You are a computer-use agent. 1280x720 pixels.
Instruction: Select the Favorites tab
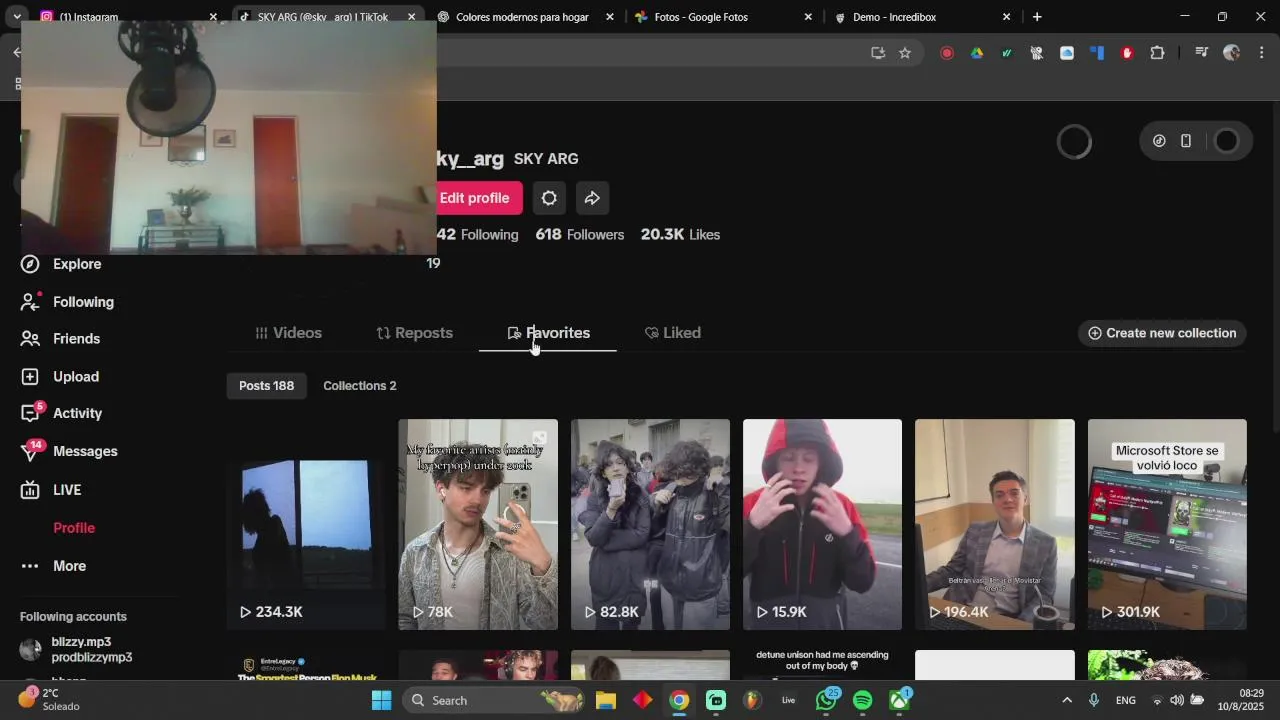tap(548, 333)
